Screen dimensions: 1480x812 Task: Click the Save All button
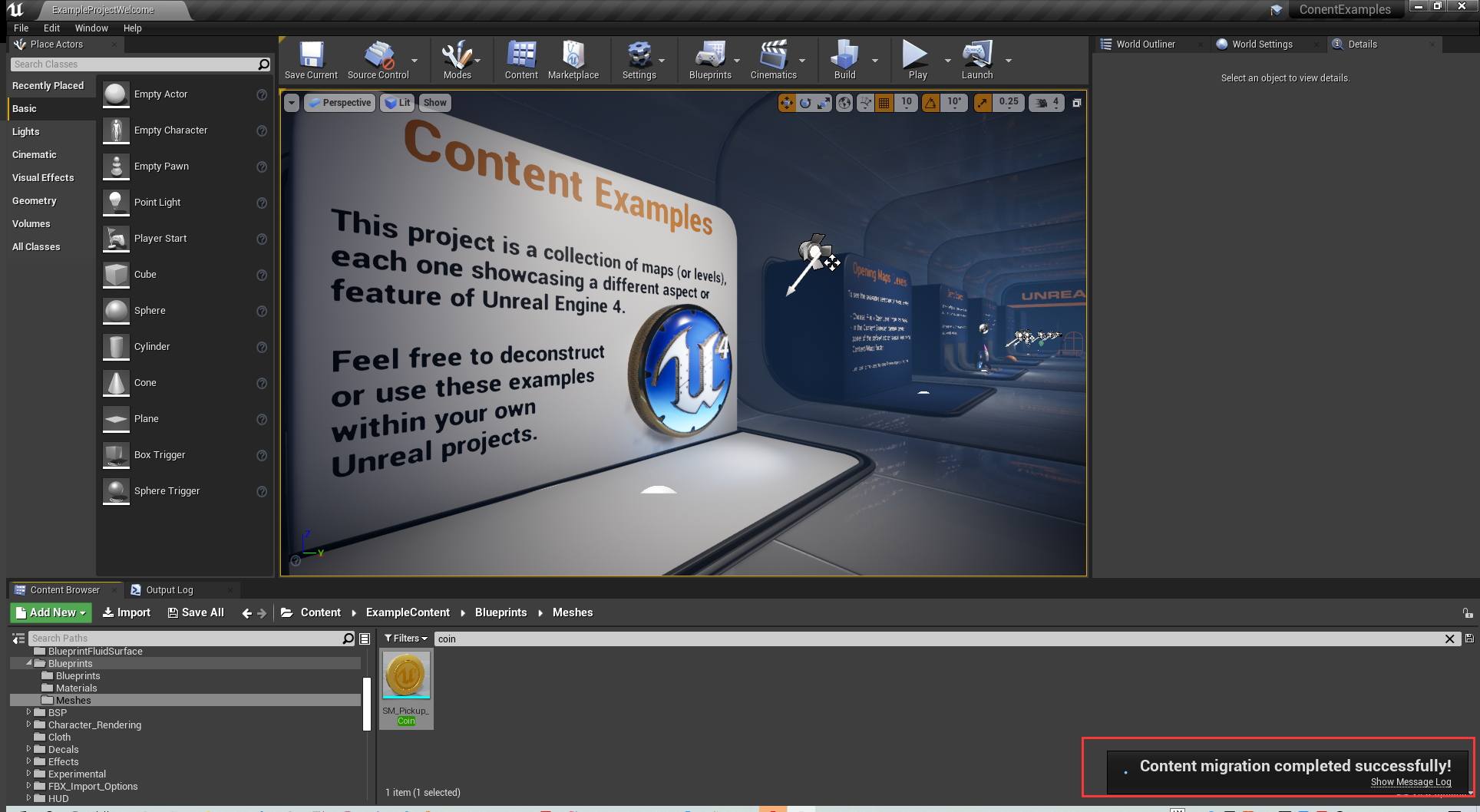(x=196, y=612)
